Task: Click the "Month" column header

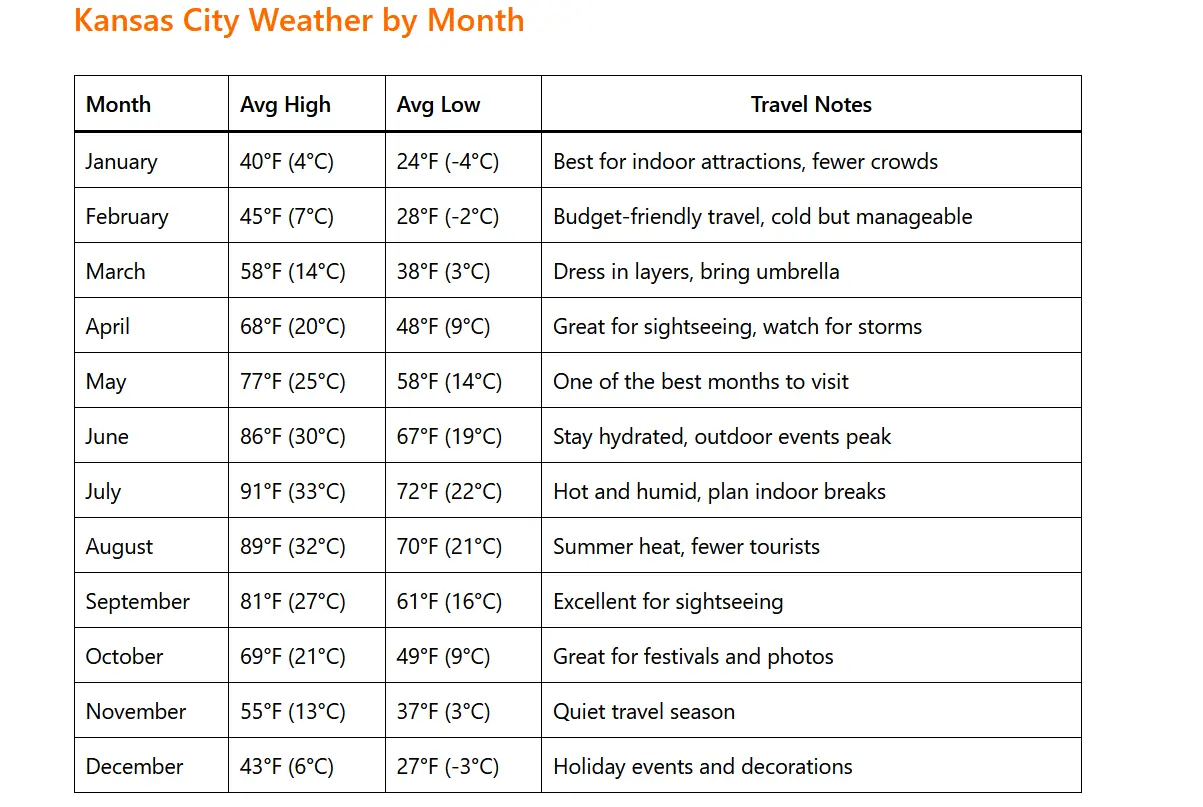Action: pos(118,105)
